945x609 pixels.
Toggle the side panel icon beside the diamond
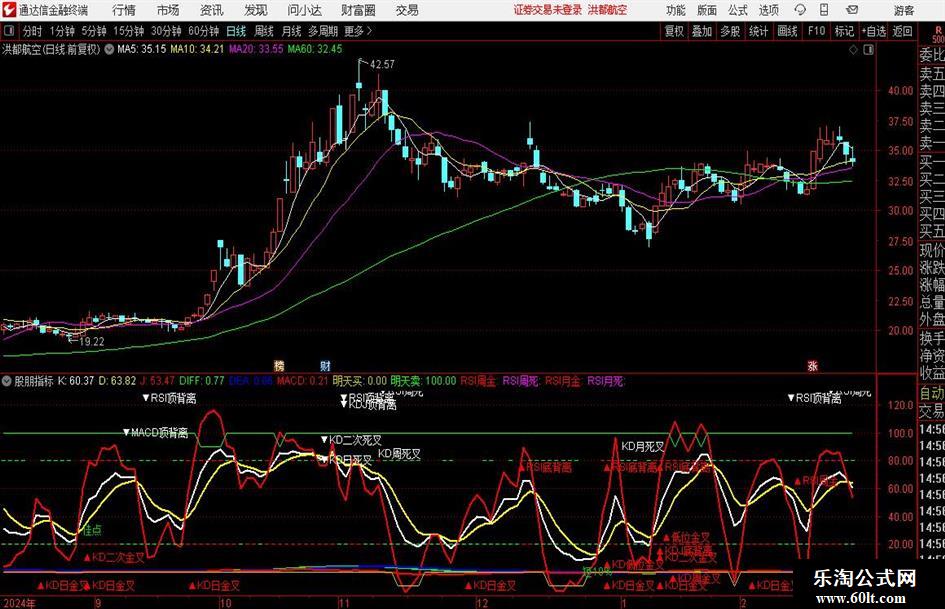[x=868, y=49]
